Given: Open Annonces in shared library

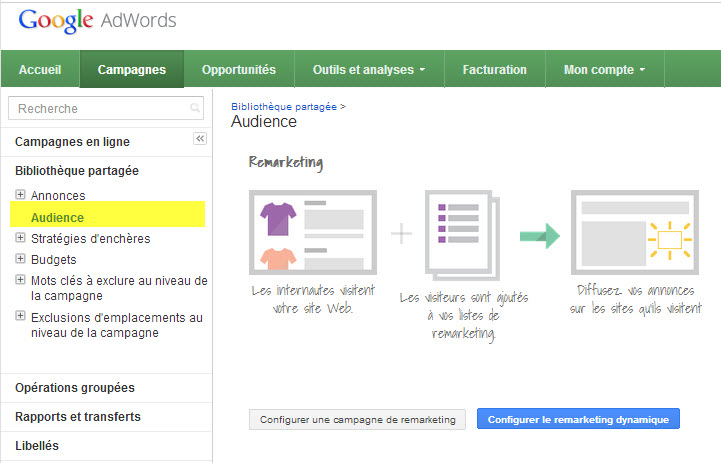Looking at the screenshot, I should [x=58, y=195].
